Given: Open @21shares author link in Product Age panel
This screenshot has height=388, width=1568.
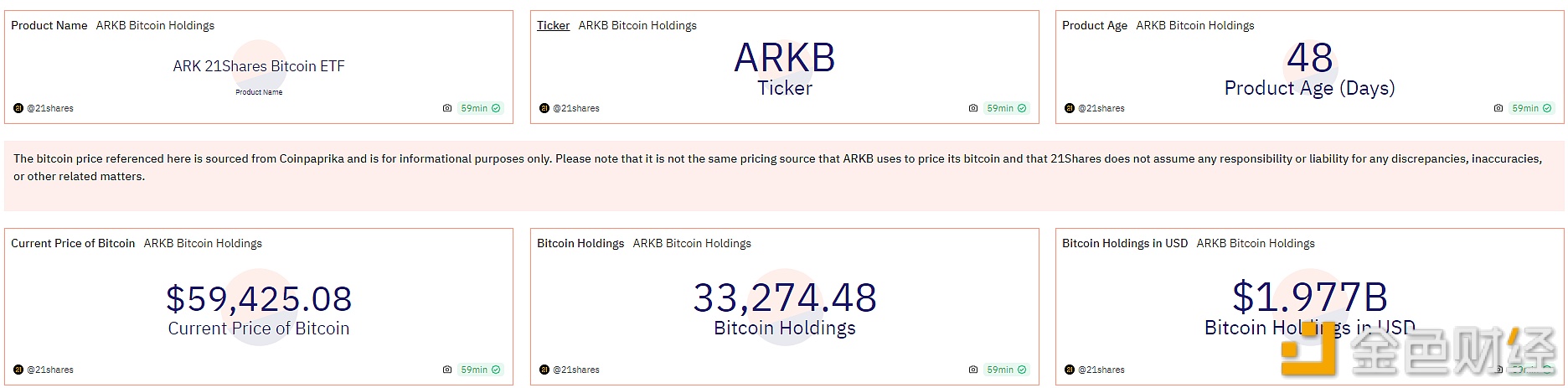Looking at the screenshot, I should [1101, 108].
